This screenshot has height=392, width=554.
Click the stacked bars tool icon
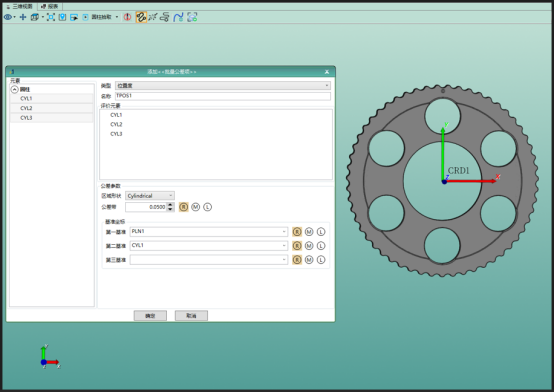[165, 17]
